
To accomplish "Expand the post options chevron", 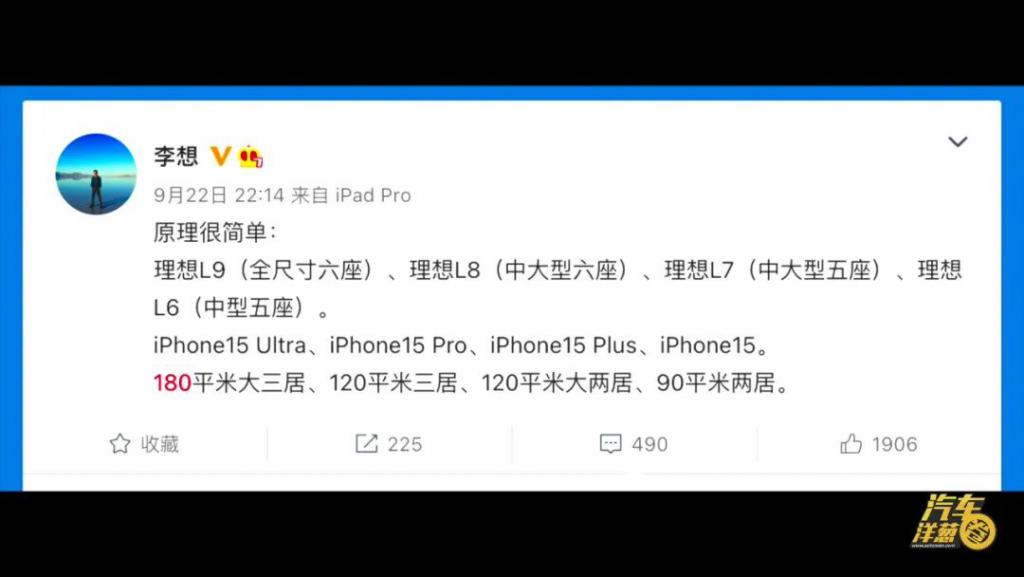I will (957, 142).
